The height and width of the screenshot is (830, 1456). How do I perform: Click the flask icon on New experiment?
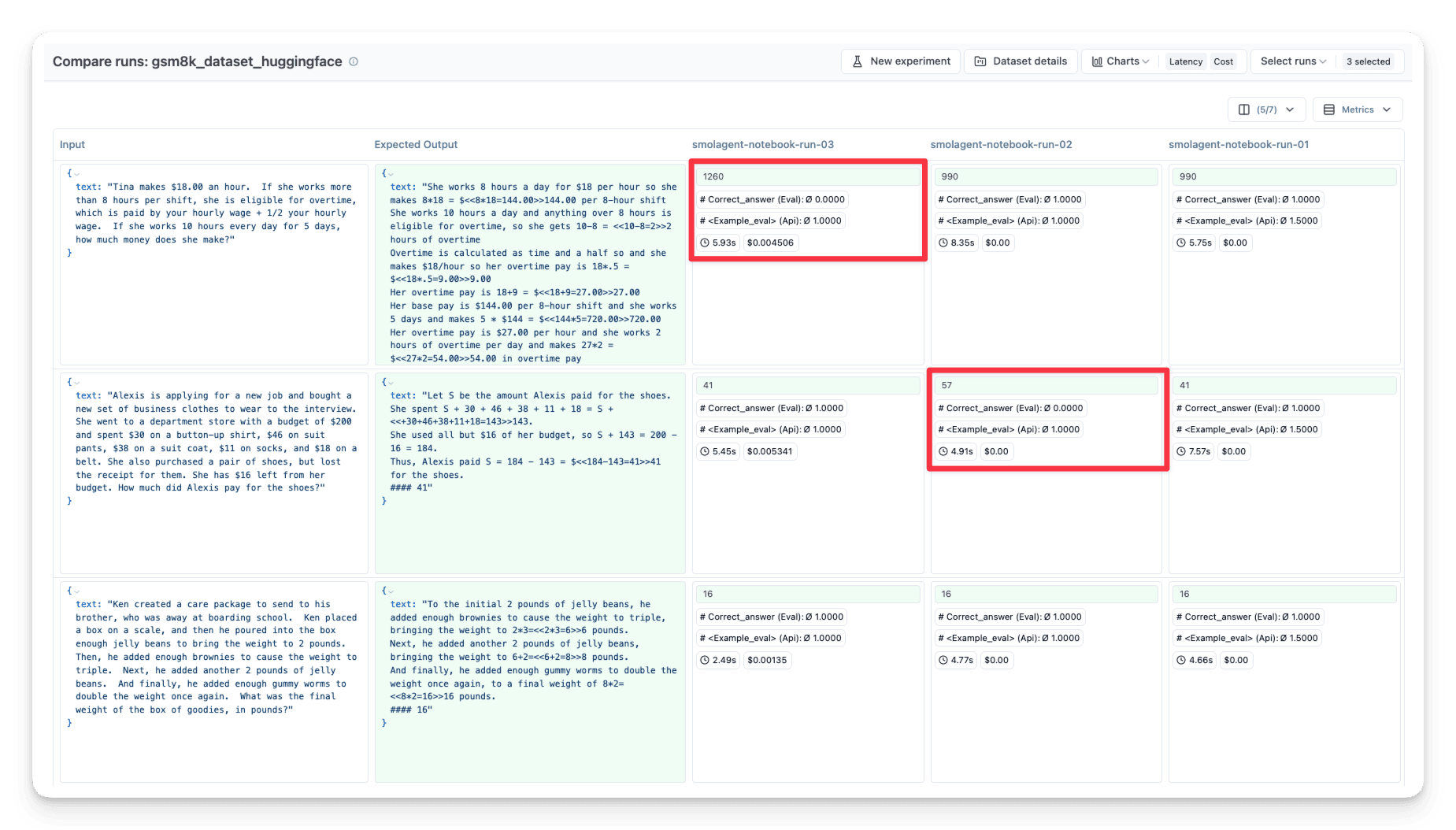click(x=858, y=61)
